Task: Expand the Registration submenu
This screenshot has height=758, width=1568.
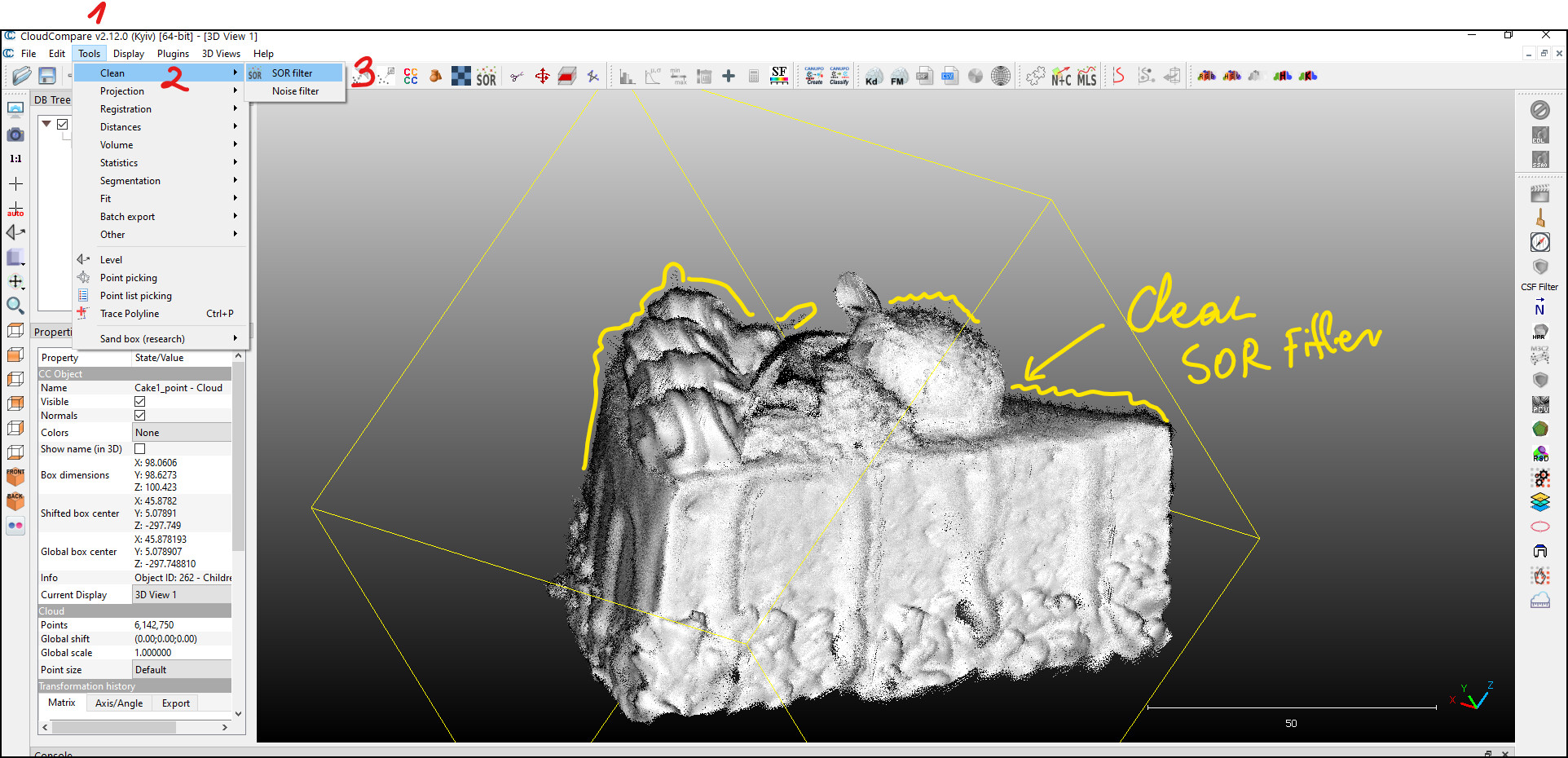Action: (x=161, y=109)
